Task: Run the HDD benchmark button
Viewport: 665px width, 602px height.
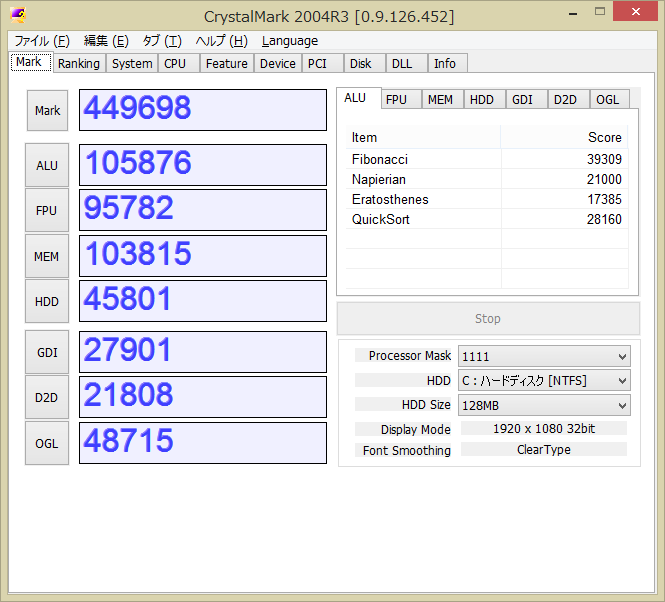Action: pyautogui.click(x=47, y=301)
